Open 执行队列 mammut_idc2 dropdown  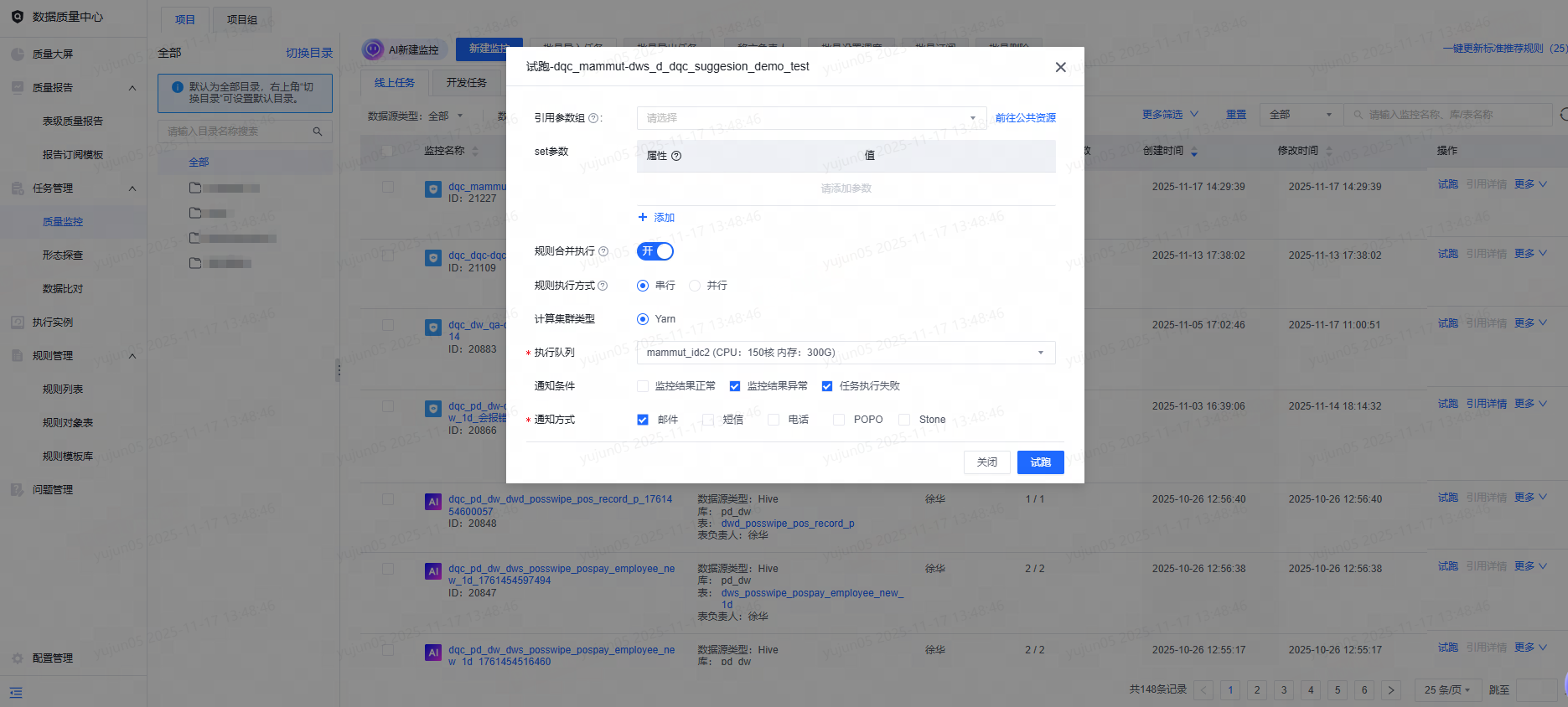846,353
